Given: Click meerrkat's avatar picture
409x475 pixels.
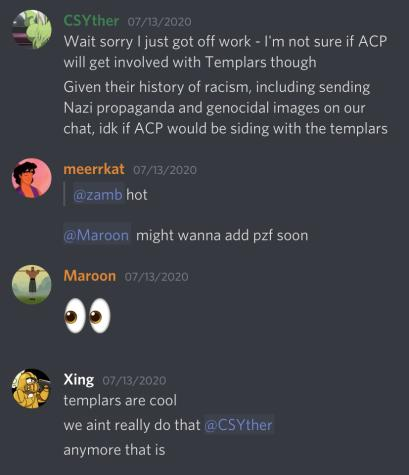Looking at the screenshot, I should [32, 178].
